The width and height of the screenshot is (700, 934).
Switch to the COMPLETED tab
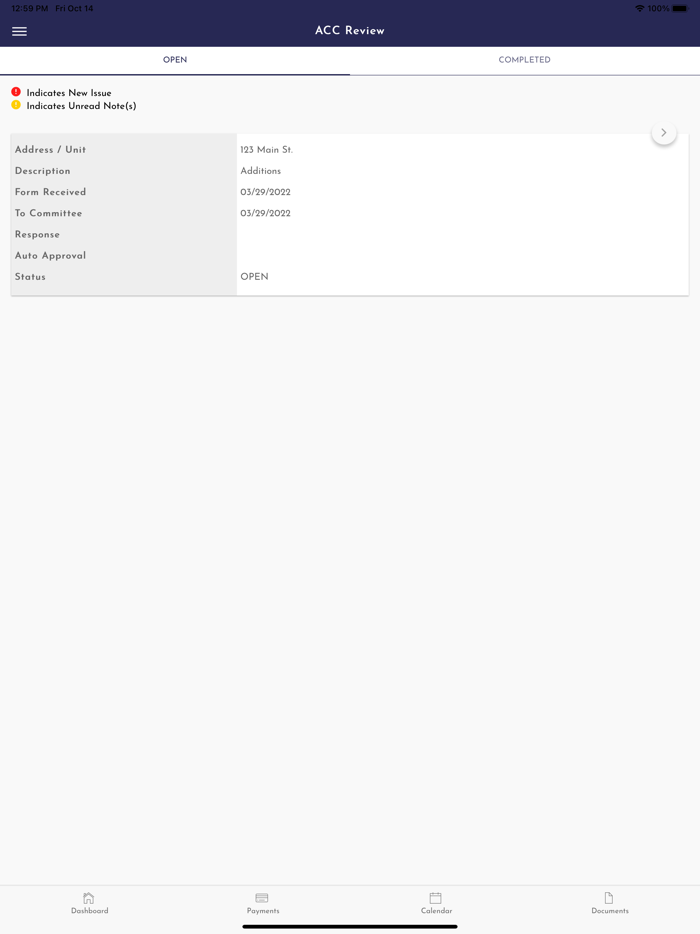[525, 60]
